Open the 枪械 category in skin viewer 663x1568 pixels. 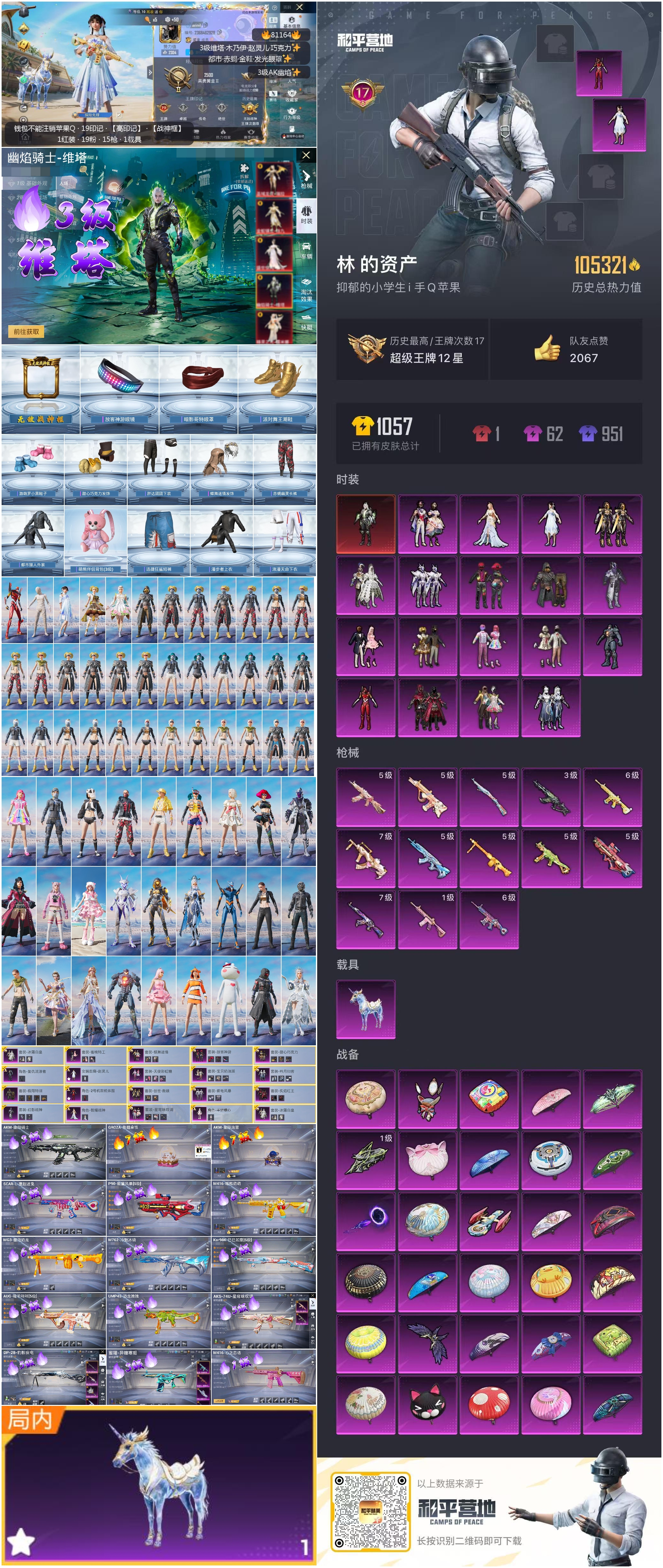306,180
